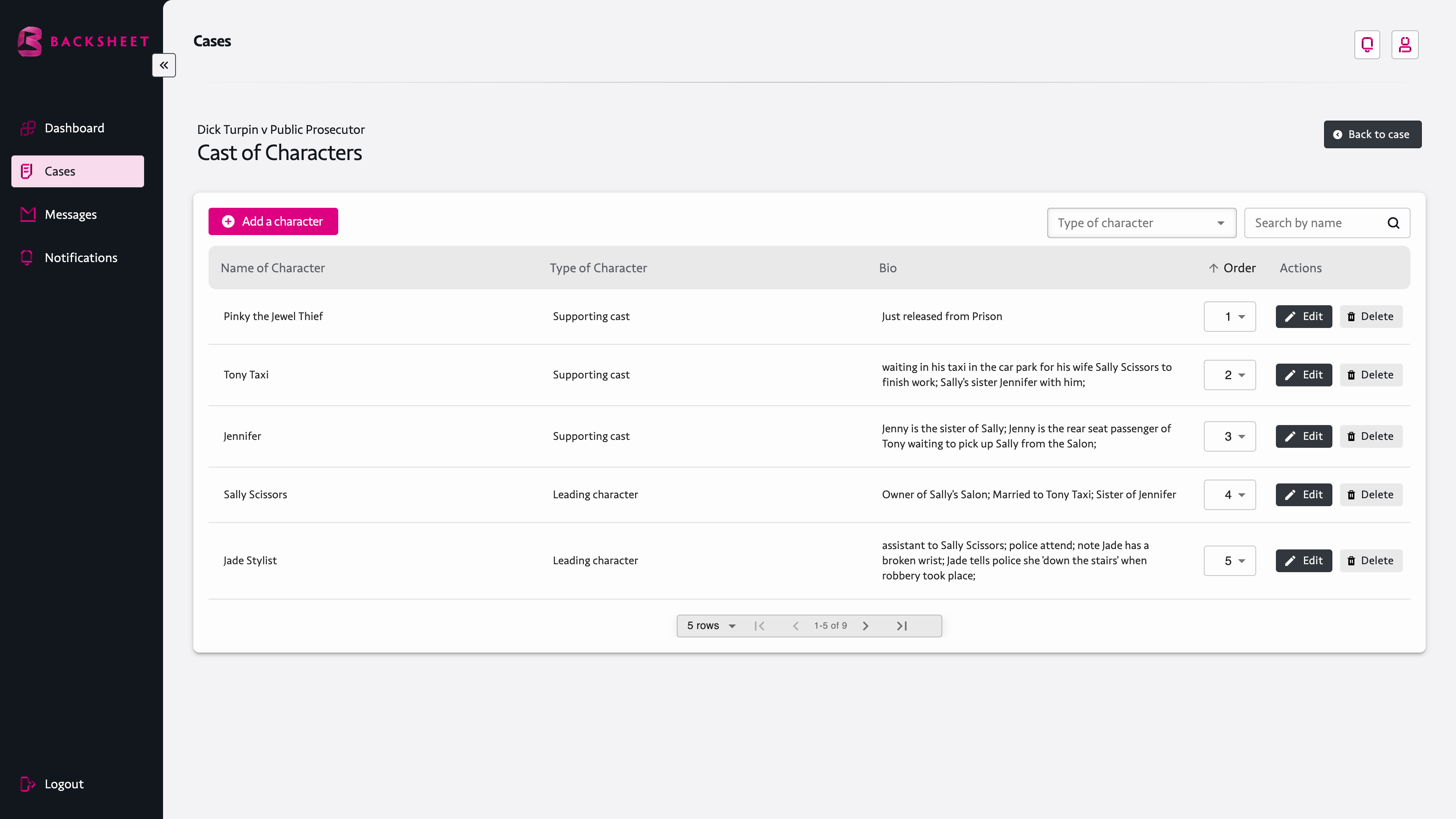Screen dimensions: 1456x819
Task: Open the Type of character filter dropdown
Action: (x=1141, y=223)
